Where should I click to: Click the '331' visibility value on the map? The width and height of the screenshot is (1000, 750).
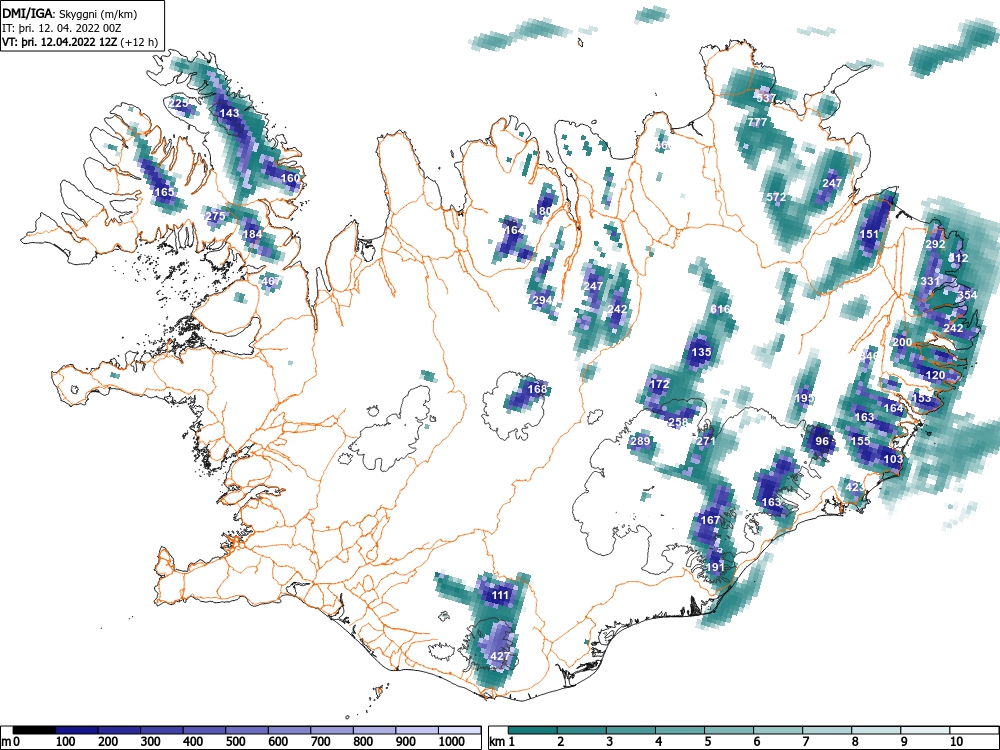pyautogui.click(x=930, y=281)
